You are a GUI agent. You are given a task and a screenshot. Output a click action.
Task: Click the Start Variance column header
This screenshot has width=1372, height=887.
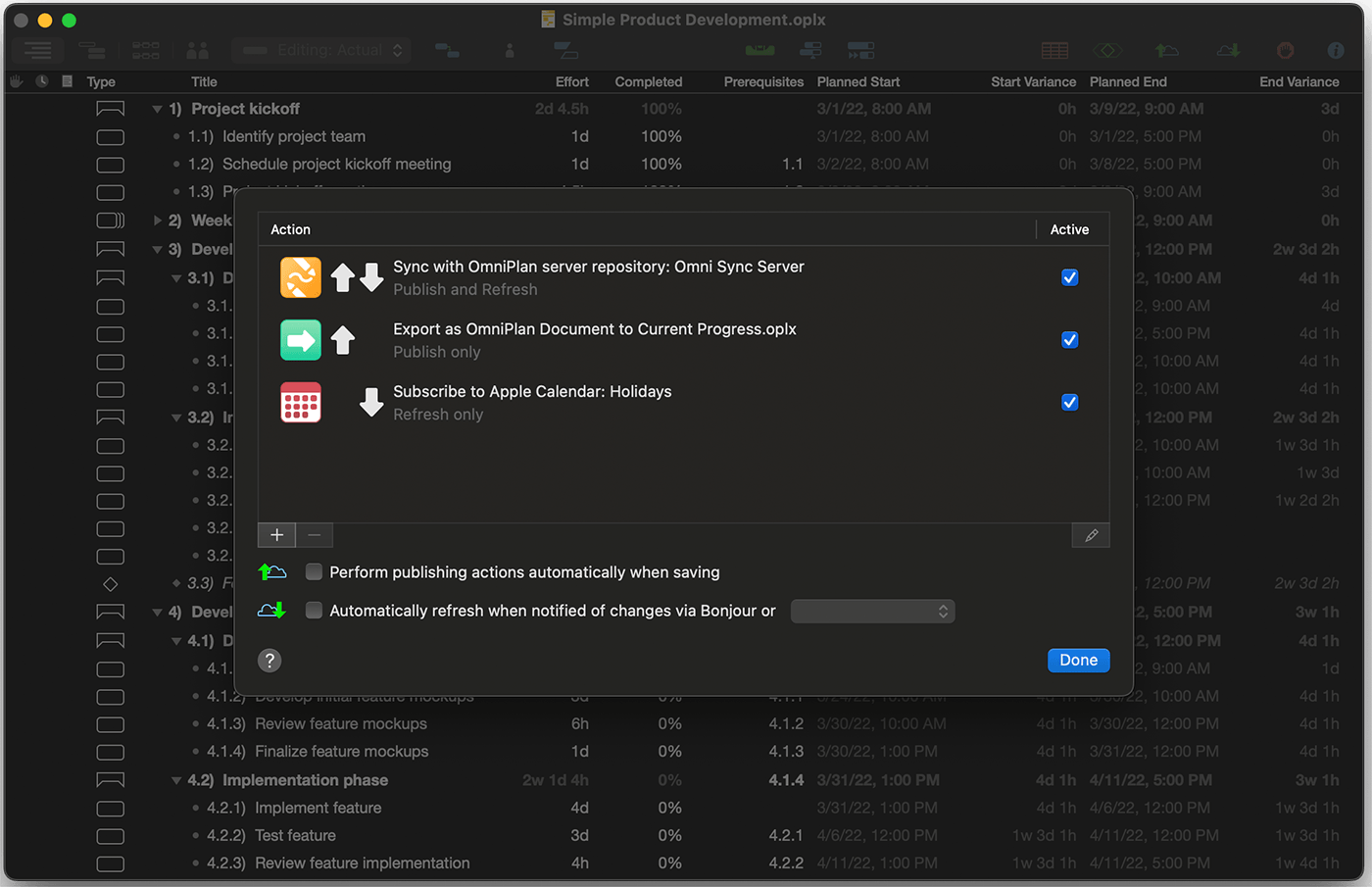click(x=1033, y=82)
